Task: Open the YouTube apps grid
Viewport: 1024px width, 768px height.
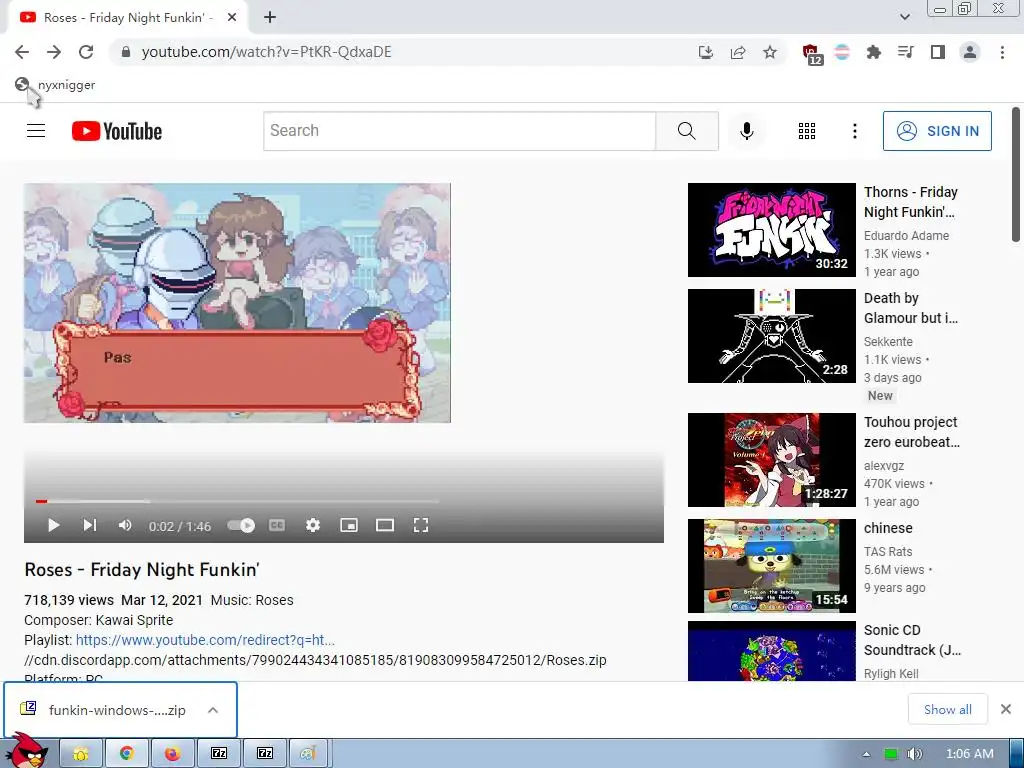Action: (807, 131)
